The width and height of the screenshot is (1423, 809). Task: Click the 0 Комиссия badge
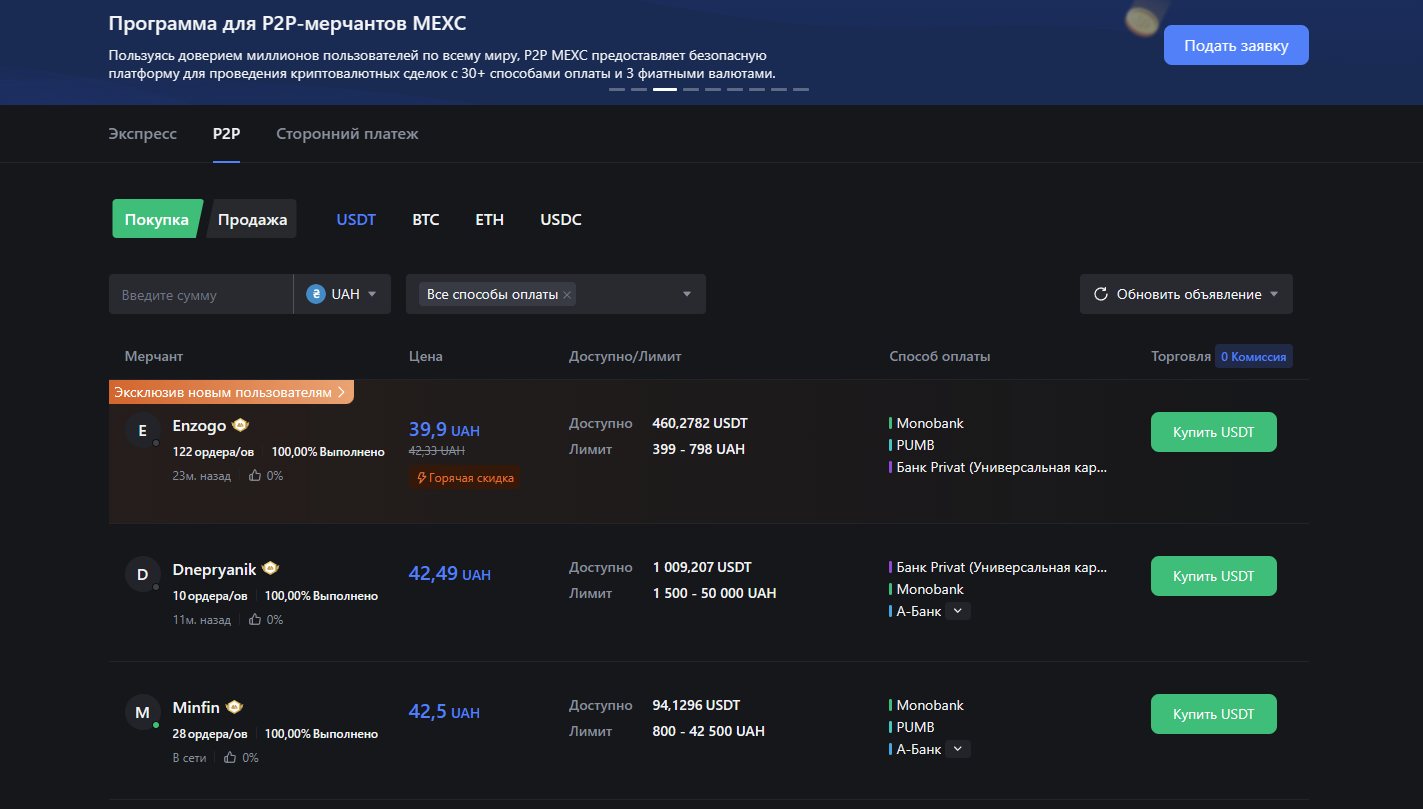tap(1254, 356)
